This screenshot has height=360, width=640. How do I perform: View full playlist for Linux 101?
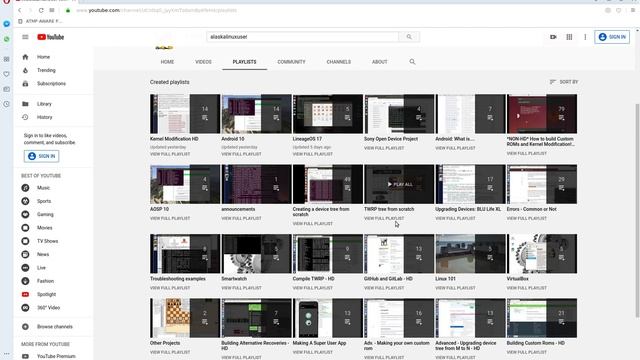(455, 288)
